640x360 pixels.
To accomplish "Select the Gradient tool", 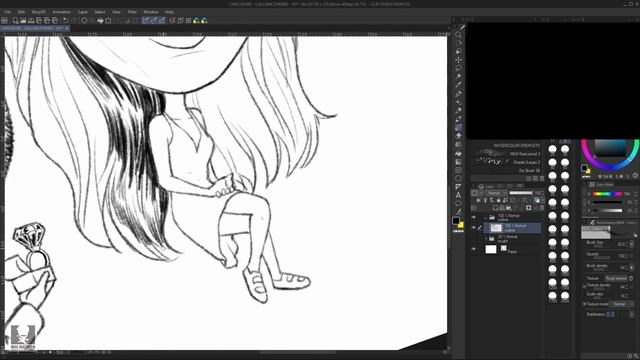I will [x=458, y=162].
